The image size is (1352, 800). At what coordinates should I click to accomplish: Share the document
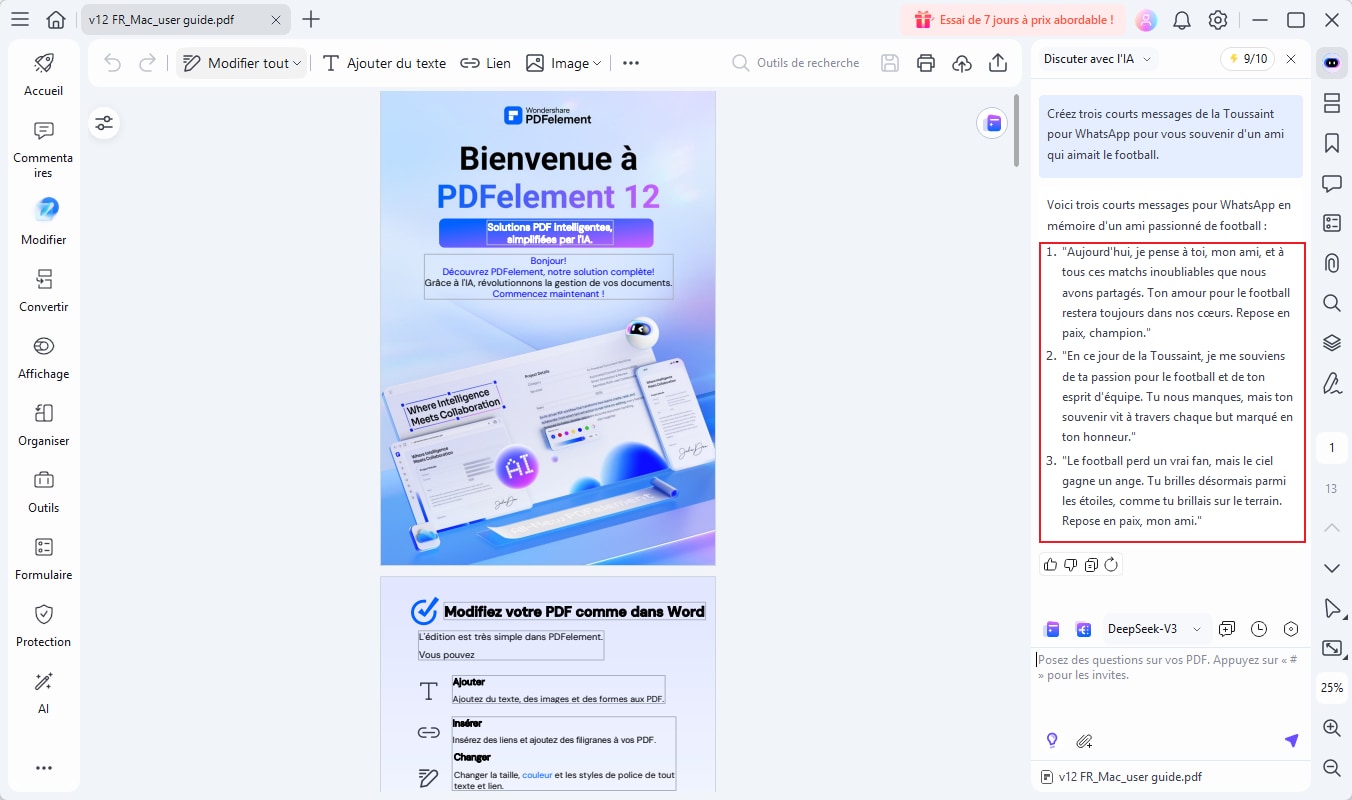tap(998, 63)
